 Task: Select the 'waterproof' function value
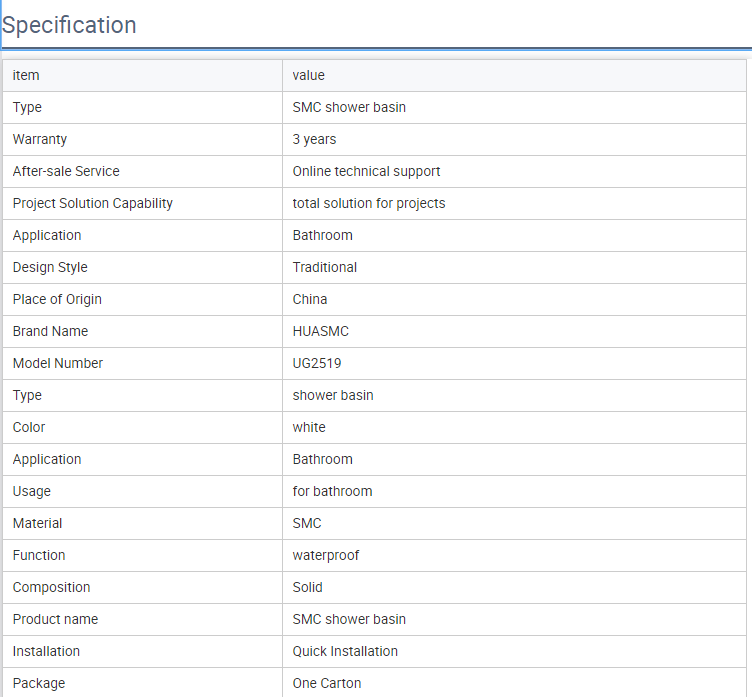click(x=326, y=555)
